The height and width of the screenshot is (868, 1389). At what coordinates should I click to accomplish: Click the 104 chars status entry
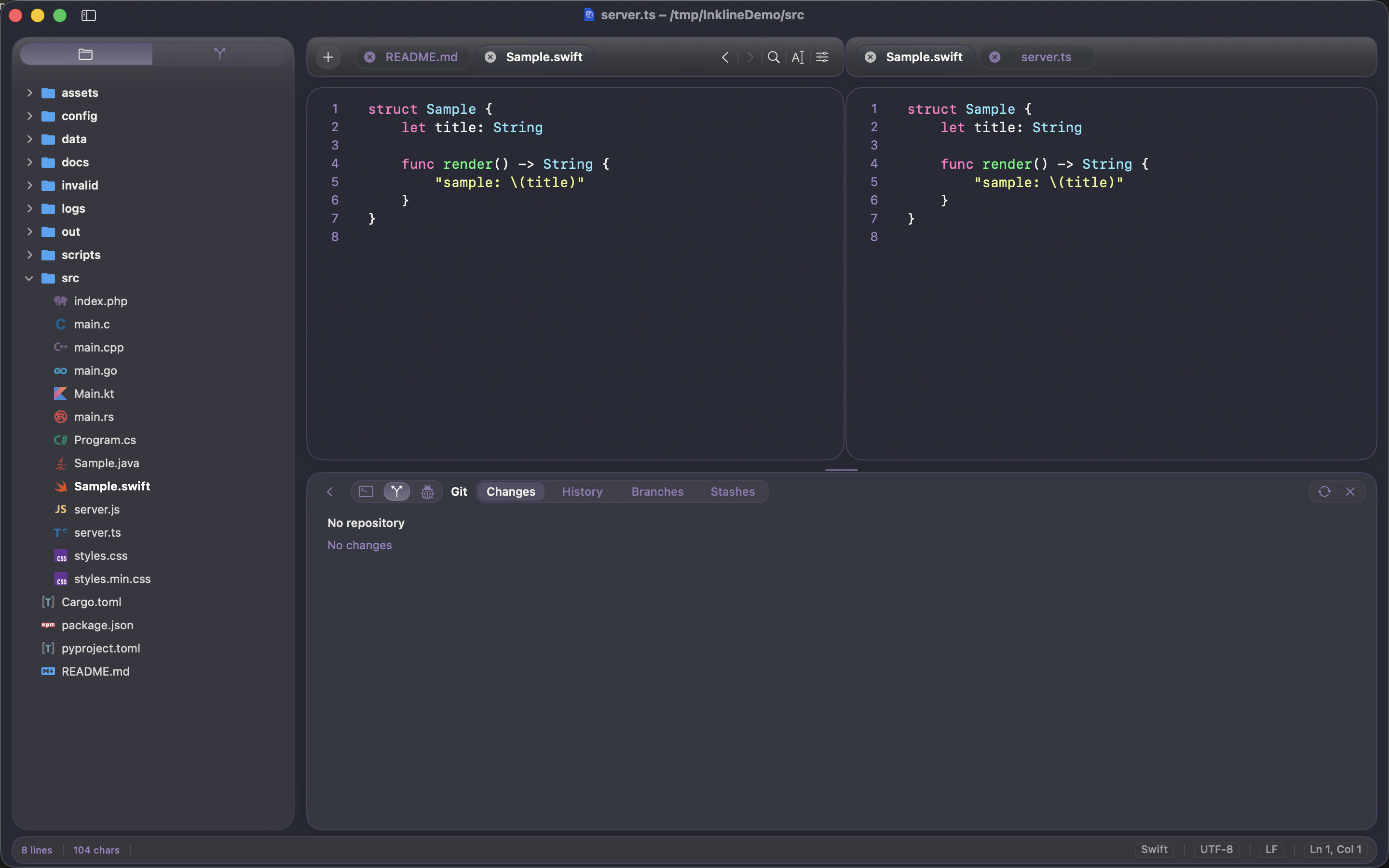click(96, 850)
